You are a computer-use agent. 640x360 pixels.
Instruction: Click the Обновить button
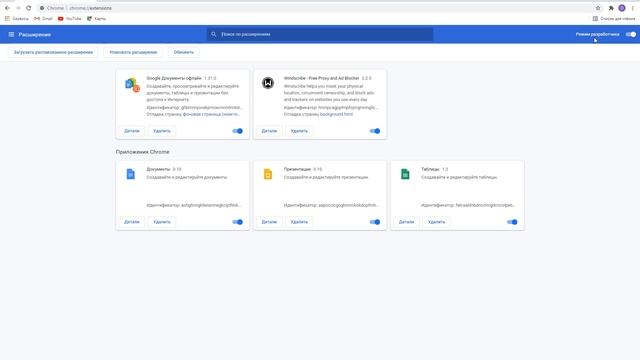(184, 52)
